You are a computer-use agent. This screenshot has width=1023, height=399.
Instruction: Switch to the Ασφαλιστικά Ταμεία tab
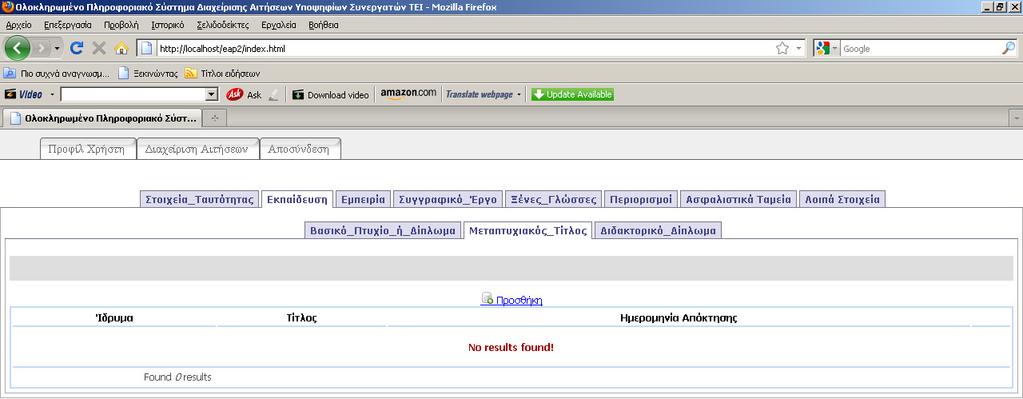pos(739,200)
